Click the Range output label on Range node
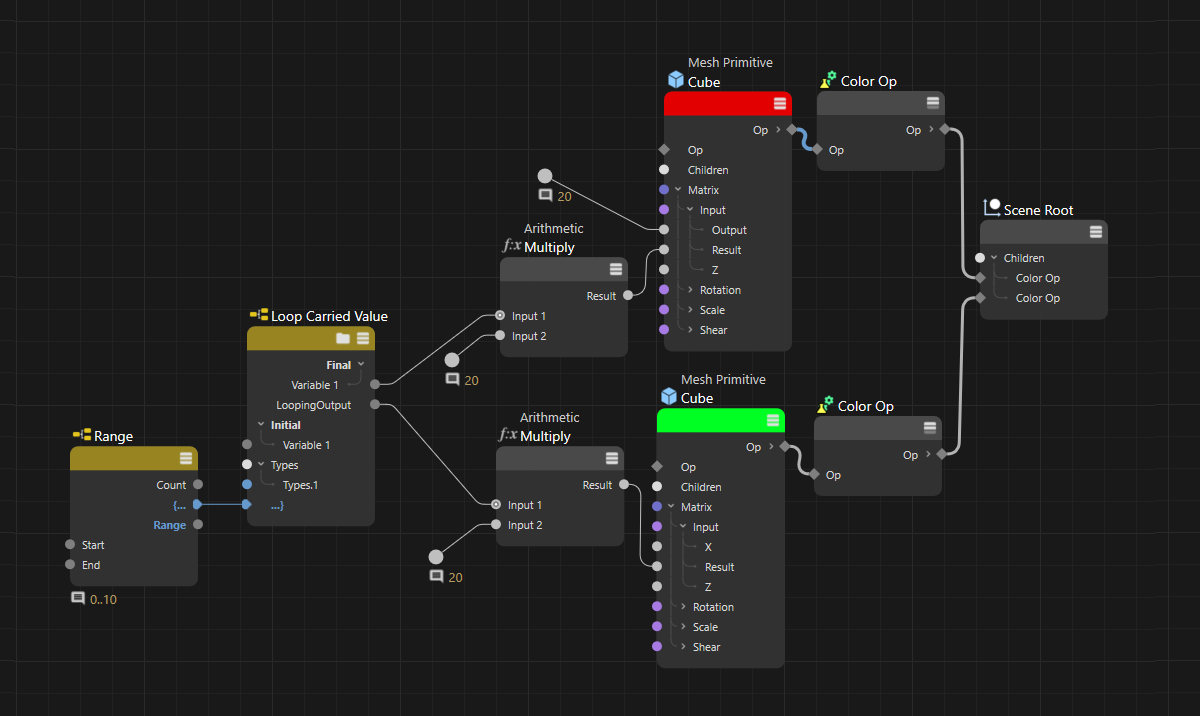The height and width of the screenshot is (716, 1200). point(169,525)
